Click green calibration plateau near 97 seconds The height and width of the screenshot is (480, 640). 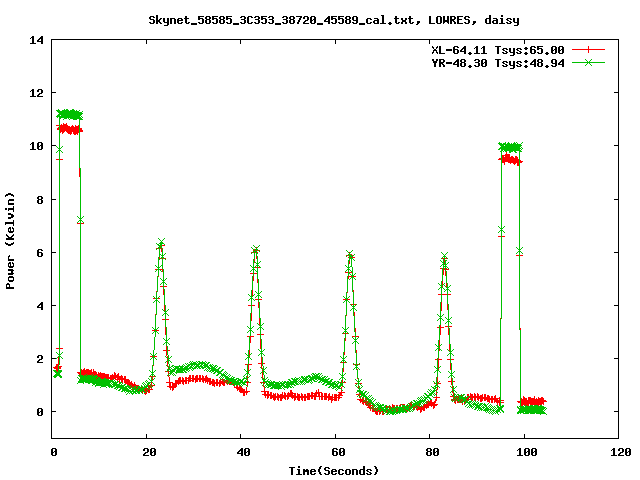(x=511, y=147)
